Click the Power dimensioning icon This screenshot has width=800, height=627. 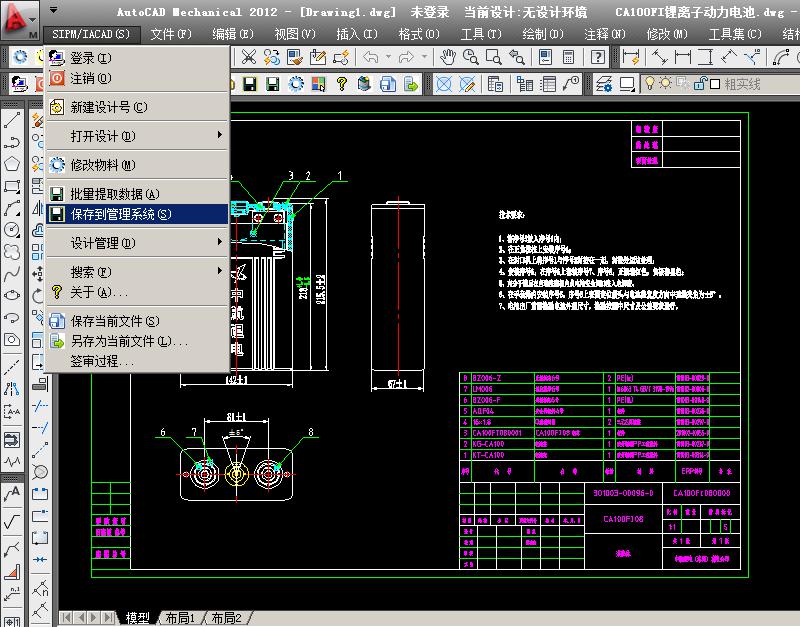(631, 57)
